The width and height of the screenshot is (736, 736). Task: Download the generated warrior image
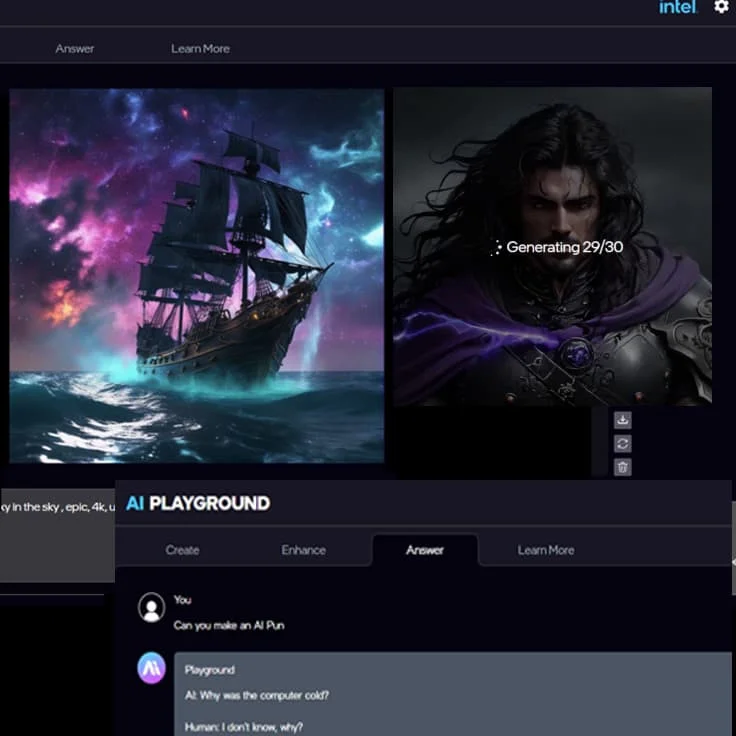click(x=622, y=420)
